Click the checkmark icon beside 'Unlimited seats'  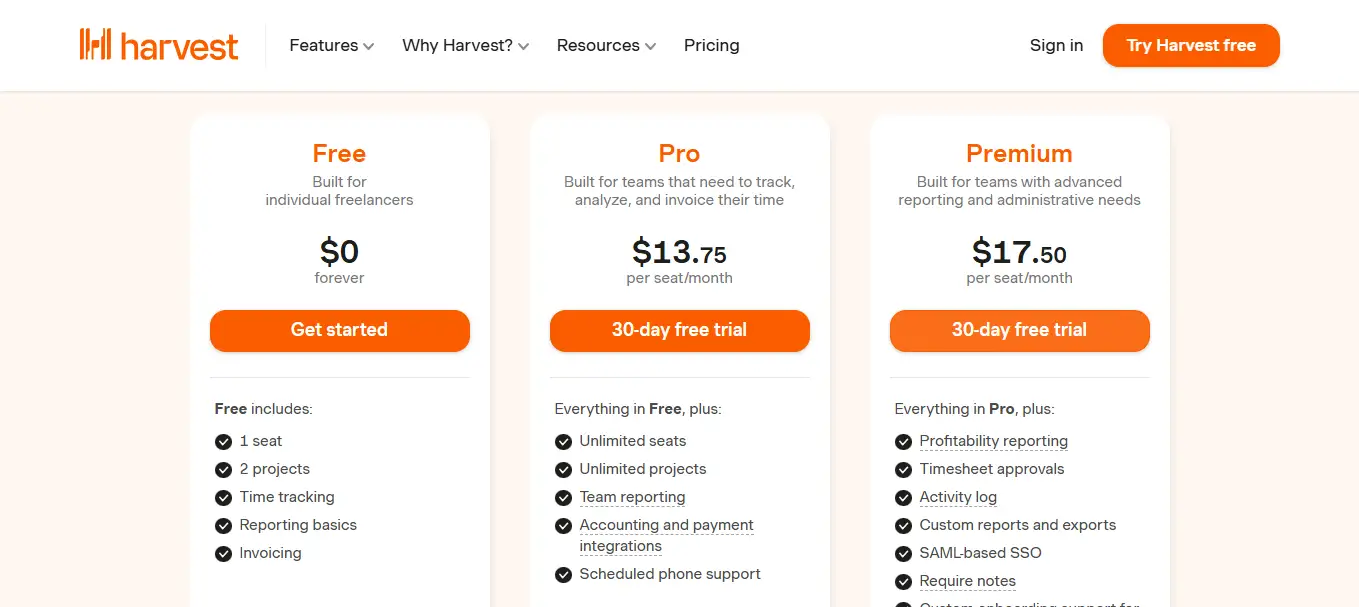pyautogui.click(x=563, y=441)
